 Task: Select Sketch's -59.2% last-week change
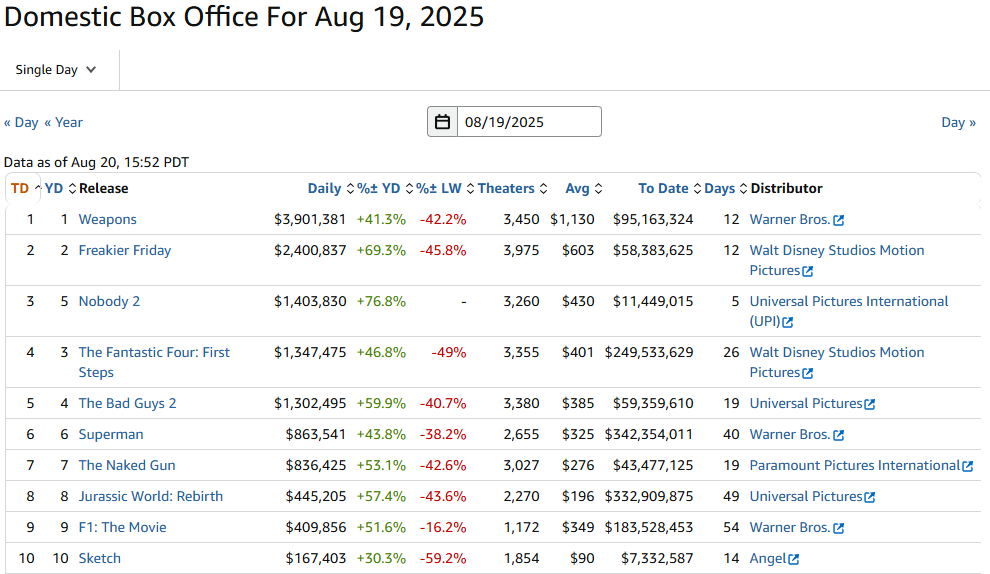(443, 558)
